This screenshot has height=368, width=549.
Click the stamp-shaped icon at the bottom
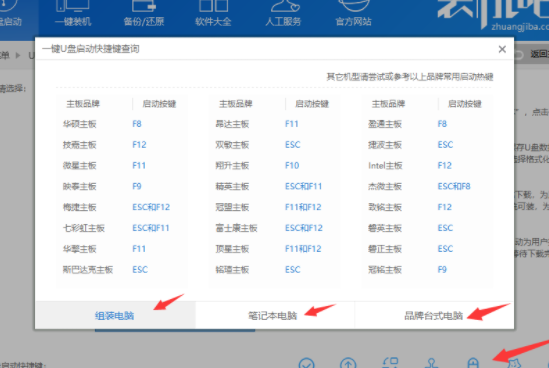[431, 363]
